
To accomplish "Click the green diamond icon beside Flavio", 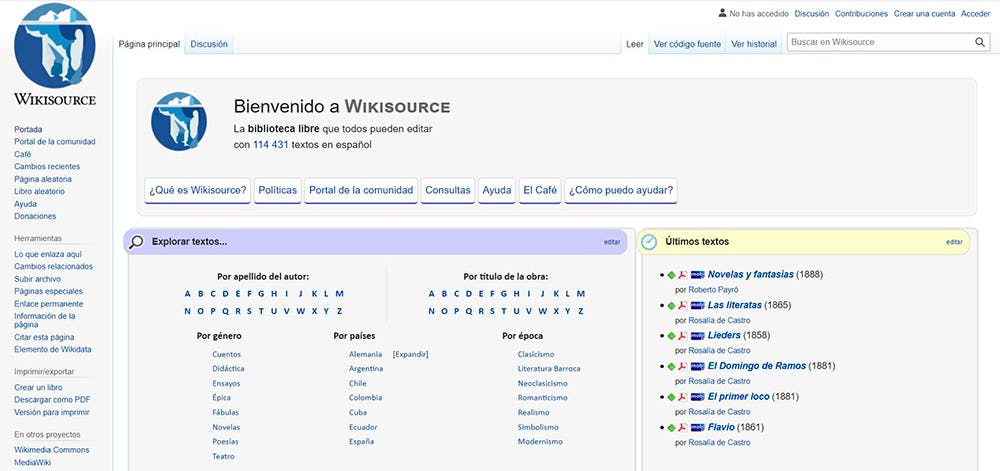I will tap(672, 427).
